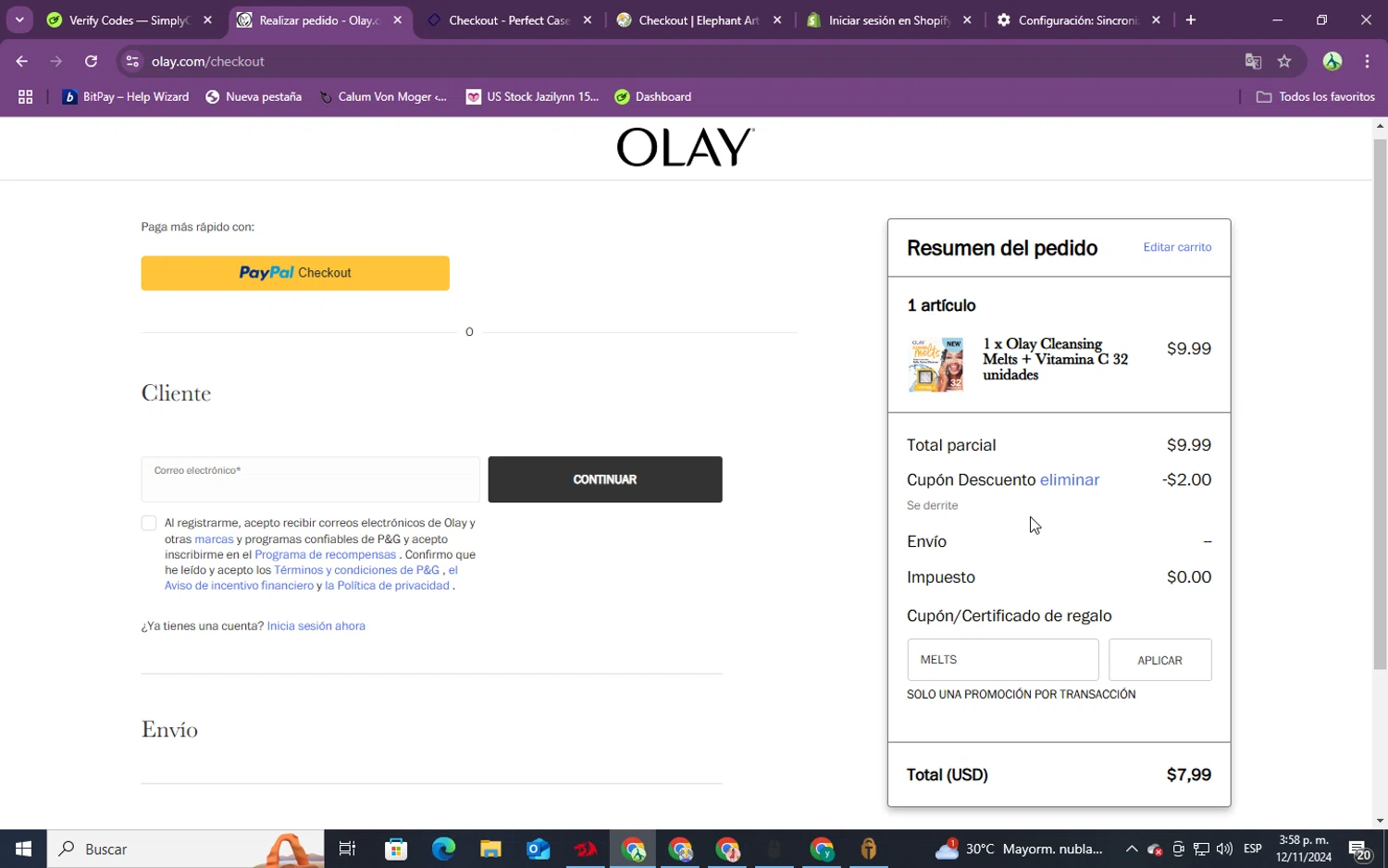
Task: Launch Microsoft Edge from taskbar
Action: pyautogui.click(x=443, y=849)
